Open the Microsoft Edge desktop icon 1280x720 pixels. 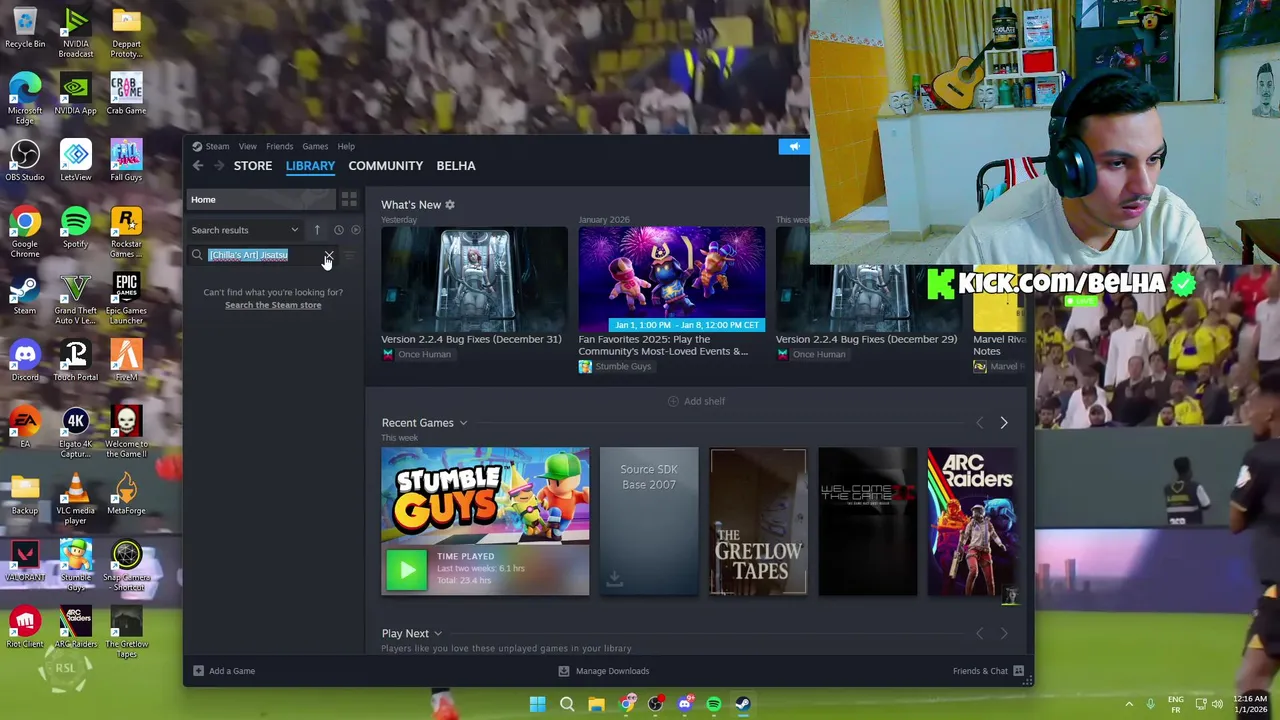[25, 99]
